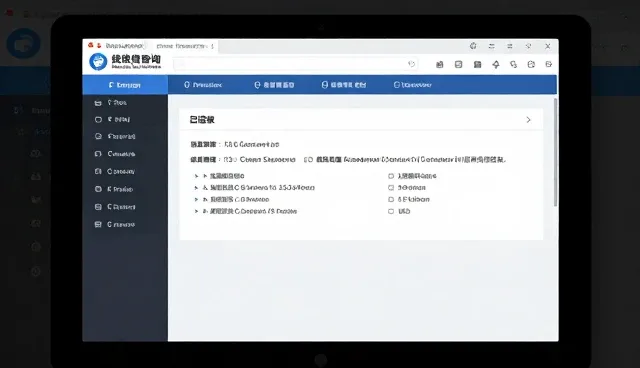Click into the long search field beside the logo

[295, 64]
